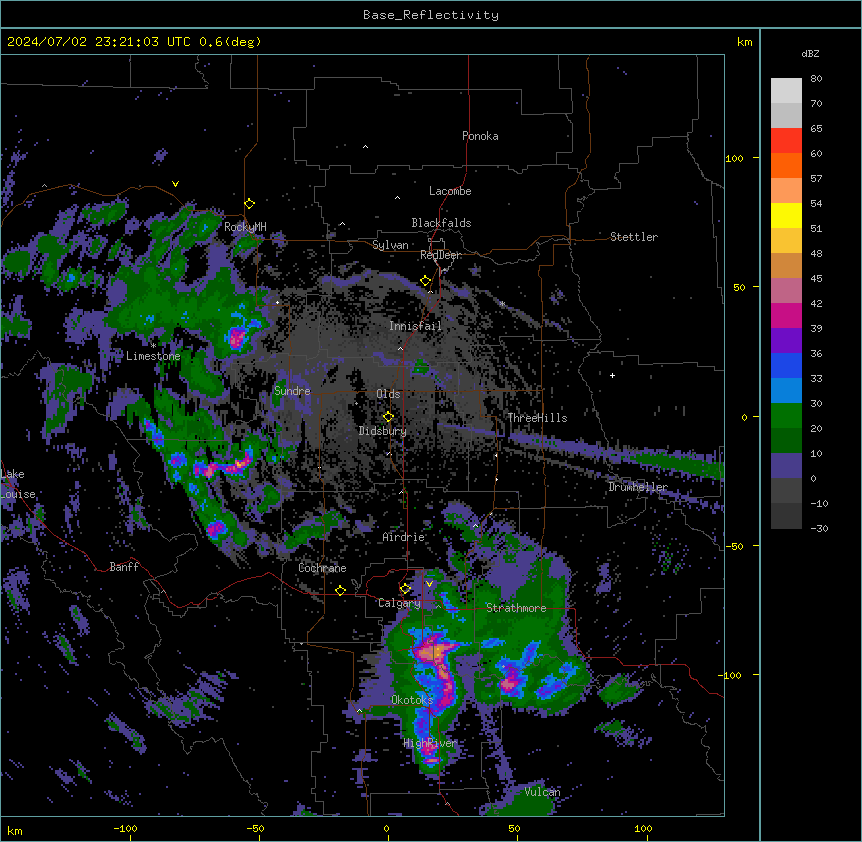Click the RedDeer city label
The image size is (862, 842).
coord(441,255)
